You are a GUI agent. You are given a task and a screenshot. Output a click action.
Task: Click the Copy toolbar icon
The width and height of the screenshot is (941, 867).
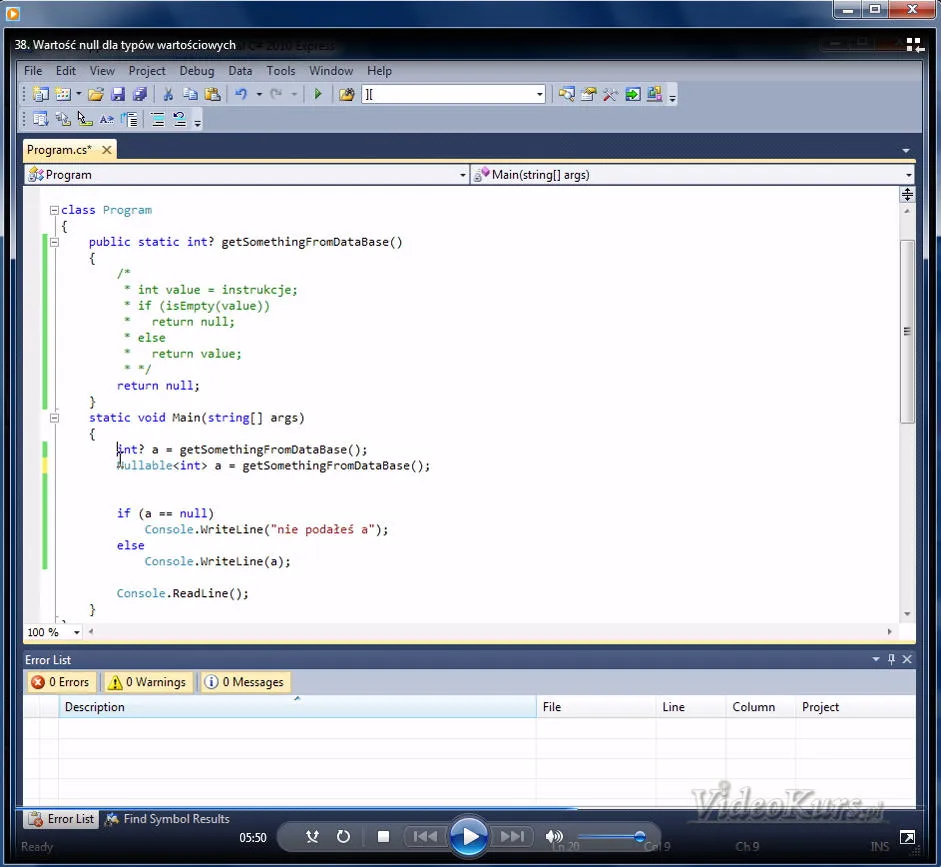tap(190, 94)
